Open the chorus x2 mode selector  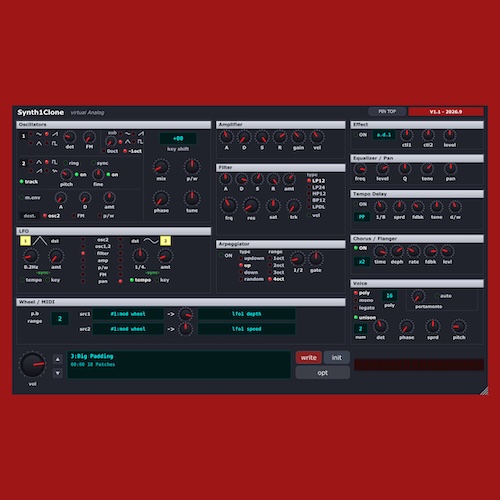362,262
